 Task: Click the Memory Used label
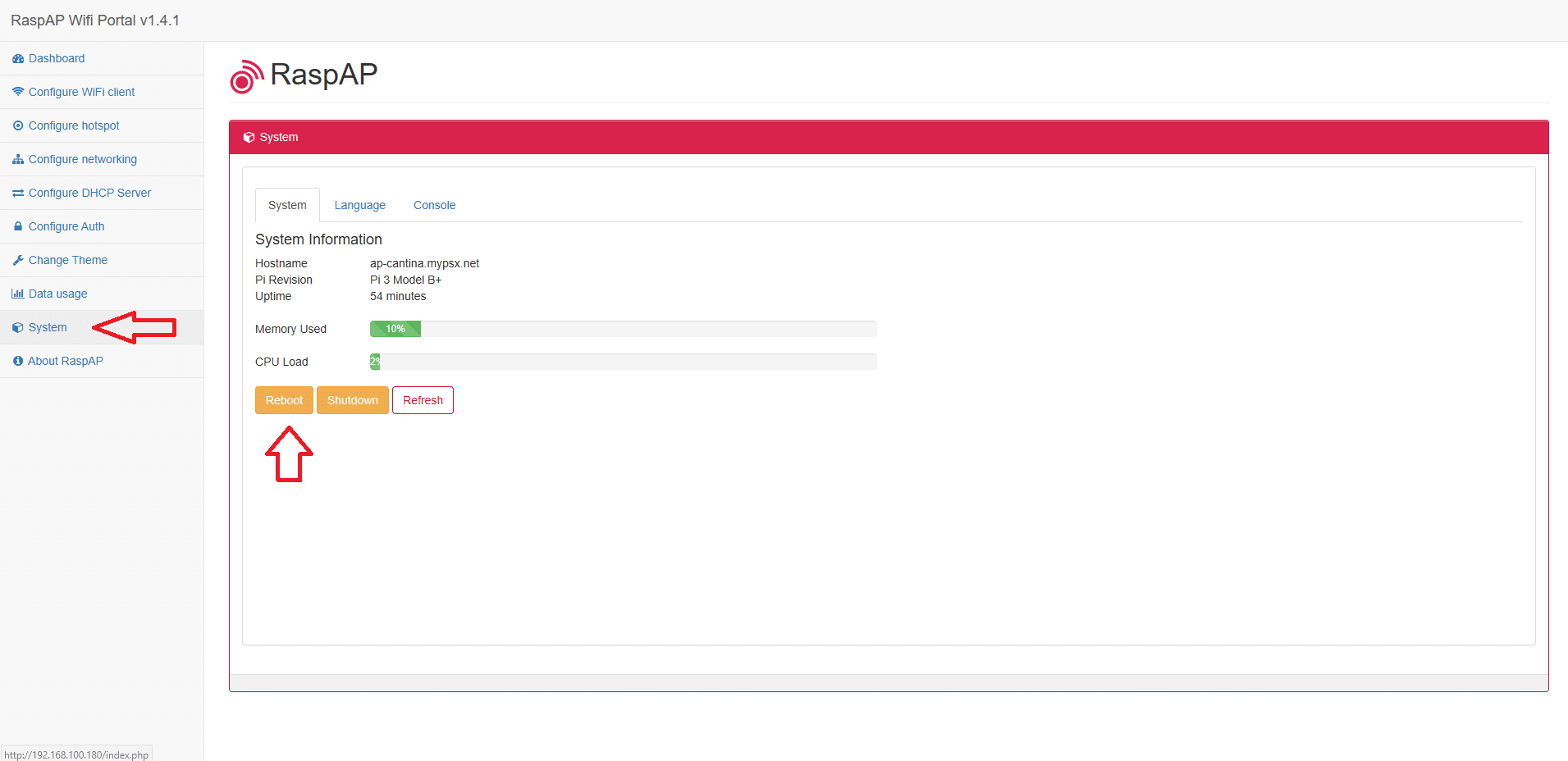click(290, 329)
